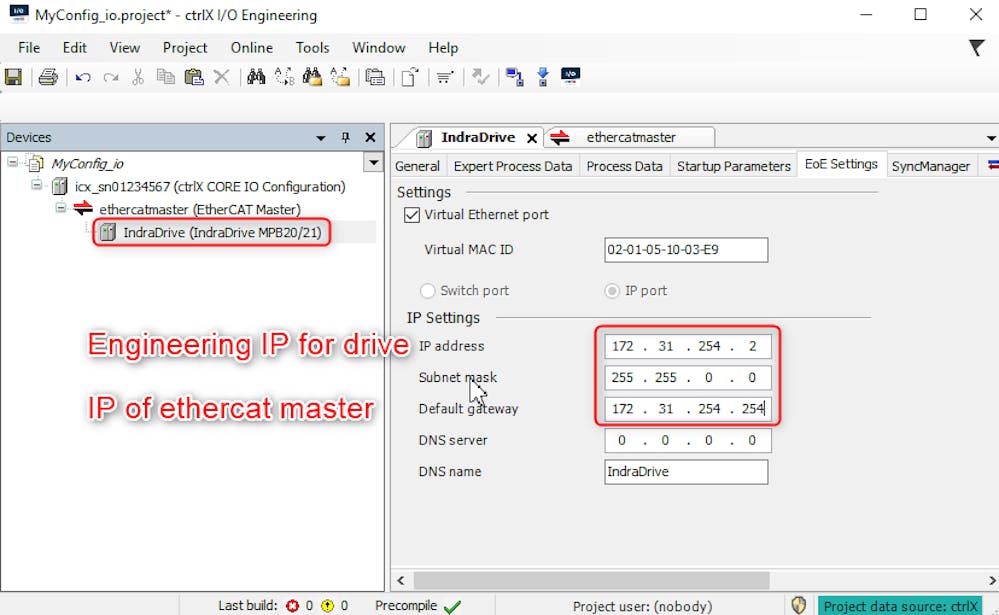Close the Devices panel
This screenshot has width=999, height=615.
370,138
